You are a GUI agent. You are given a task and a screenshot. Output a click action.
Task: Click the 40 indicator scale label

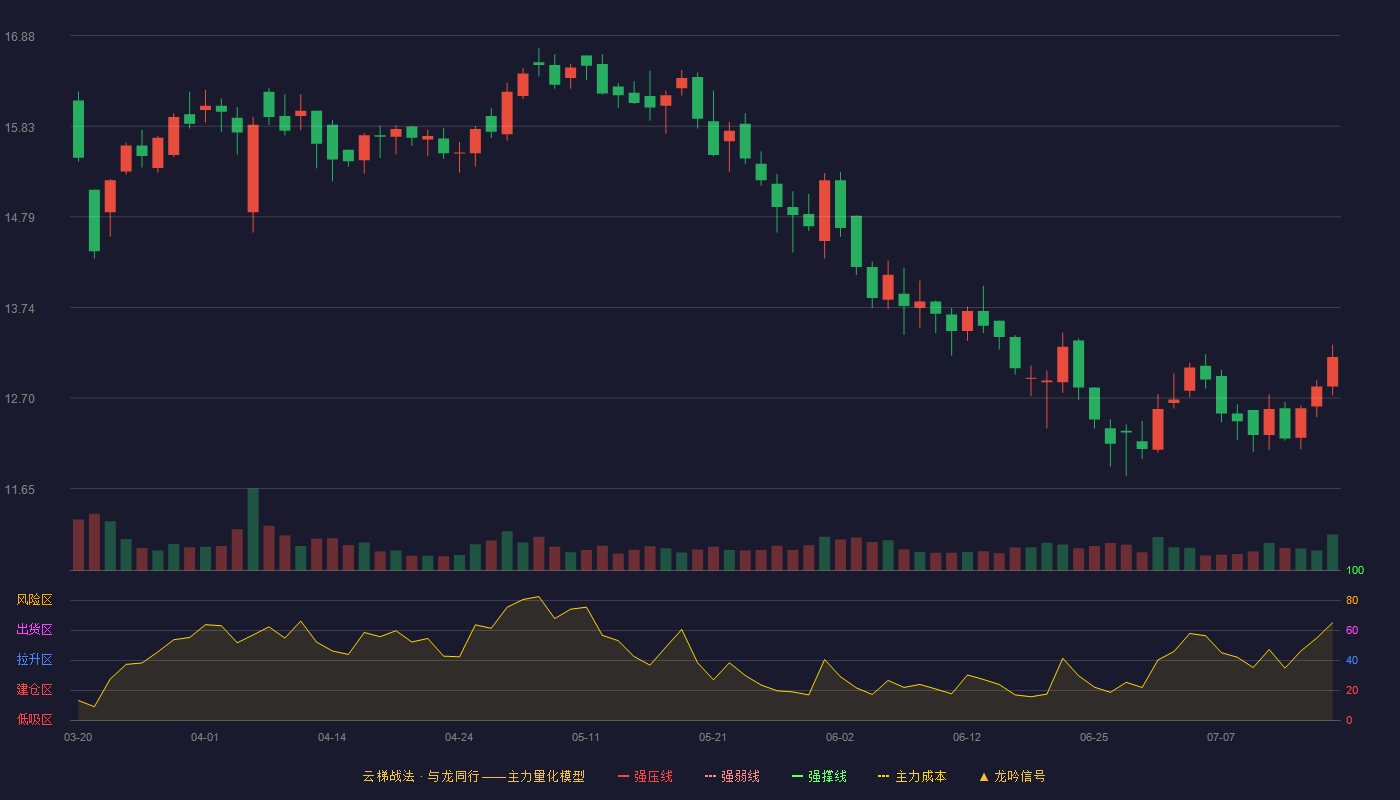point(1352,660)
